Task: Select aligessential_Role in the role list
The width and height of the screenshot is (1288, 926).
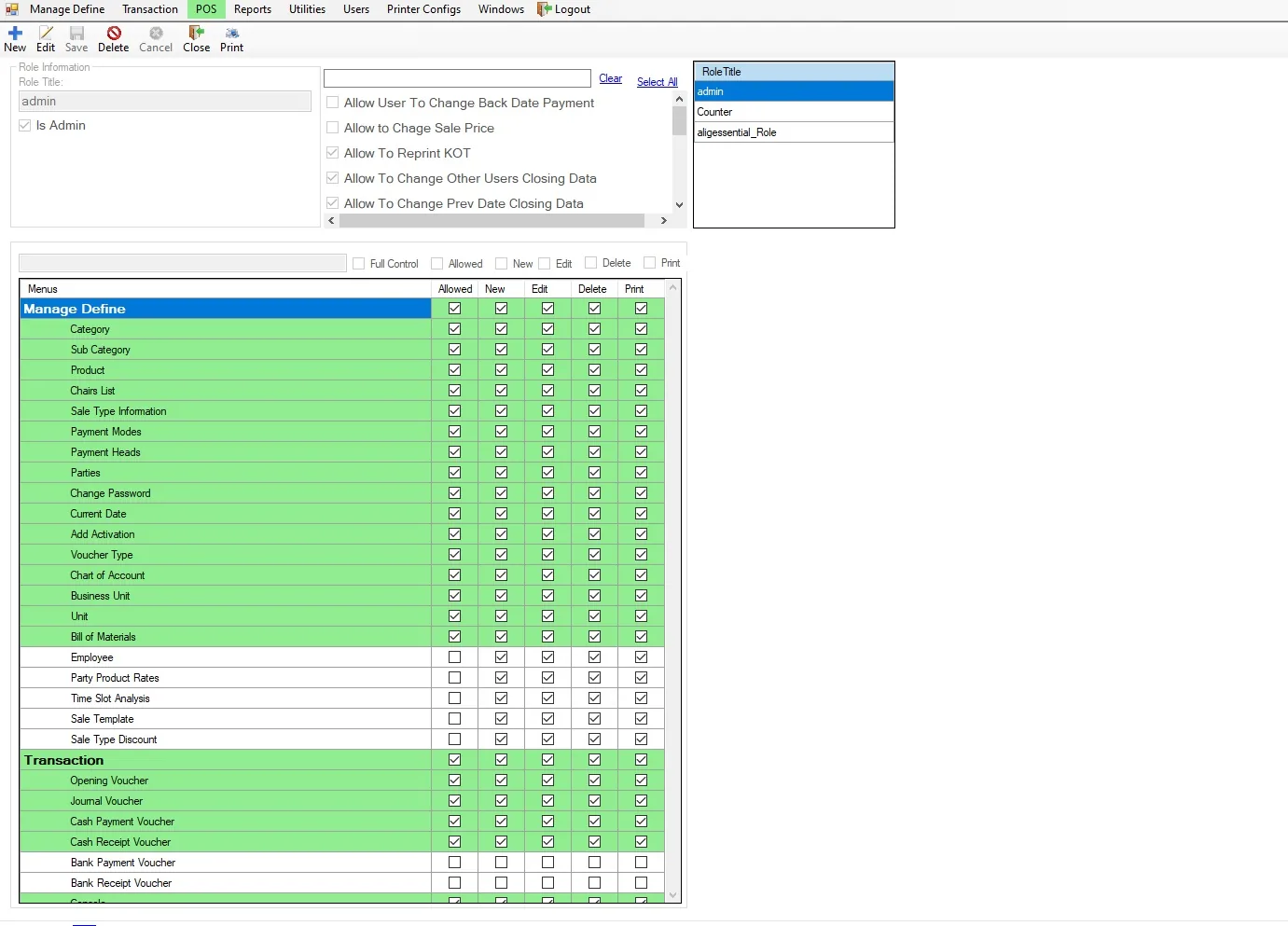Action: pyautogui.click(x=794, y=132)
